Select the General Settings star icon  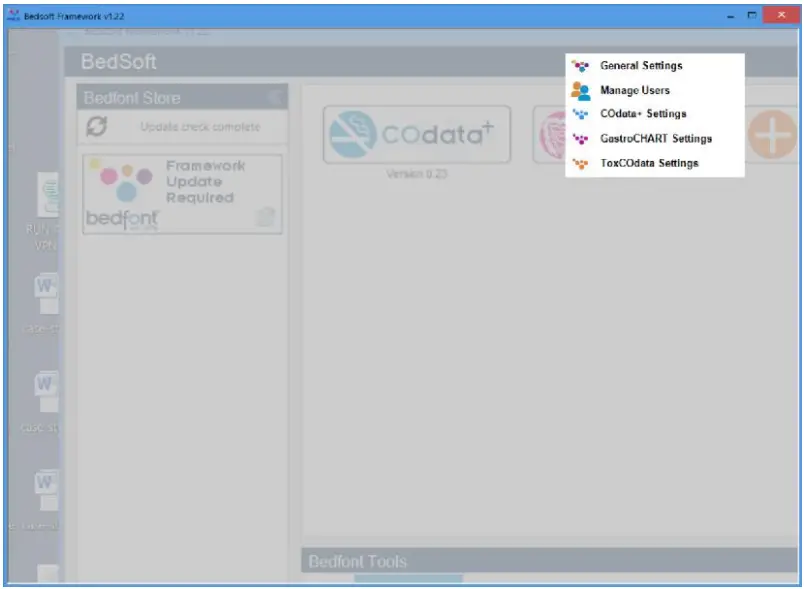point(578,66)
